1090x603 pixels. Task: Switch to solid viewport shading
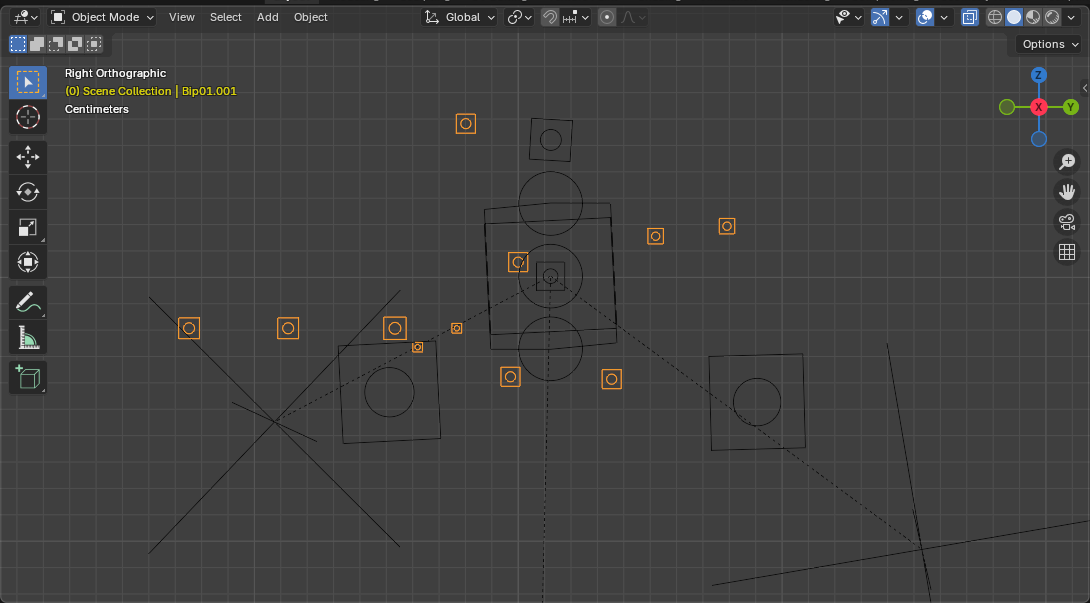[x=1014, y=17]
